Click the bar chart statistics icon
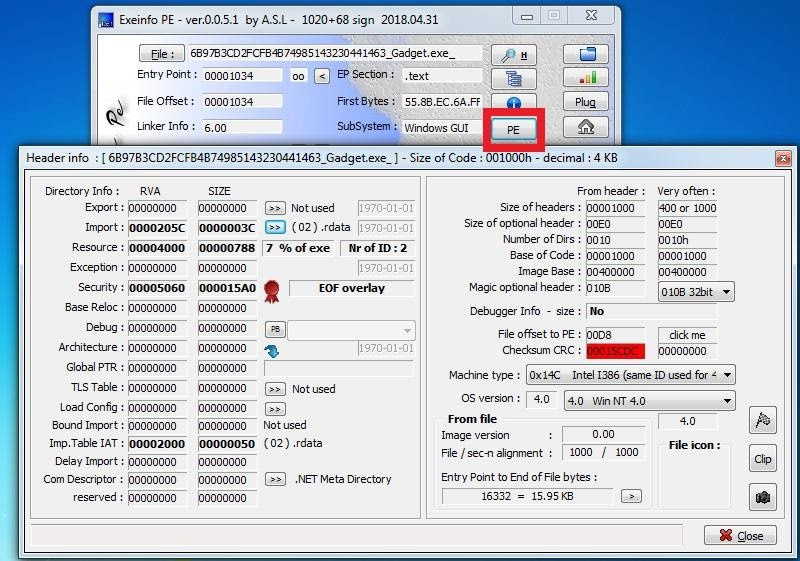The width and height of the screenshot is (800, 561). 585,78
